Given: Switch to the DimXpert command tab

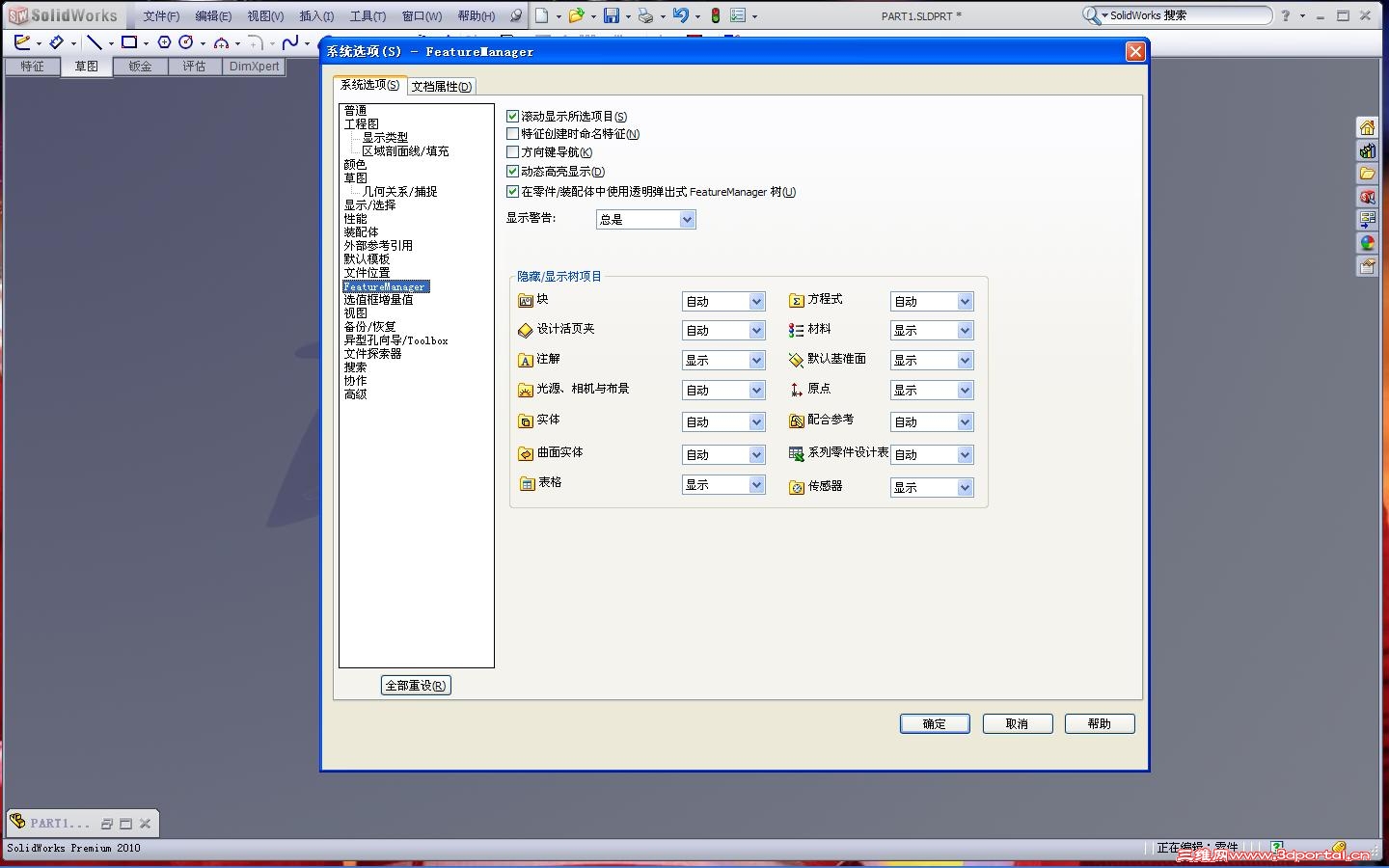Looking at the screenshot, I should pyautogui.click(x=254, y=67).
